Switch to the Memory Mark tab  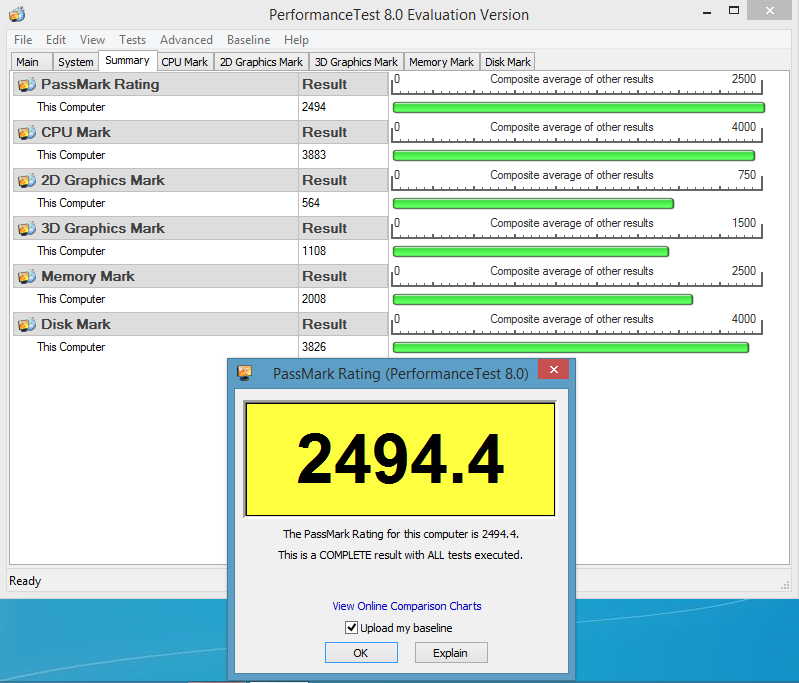coord(441,62)
